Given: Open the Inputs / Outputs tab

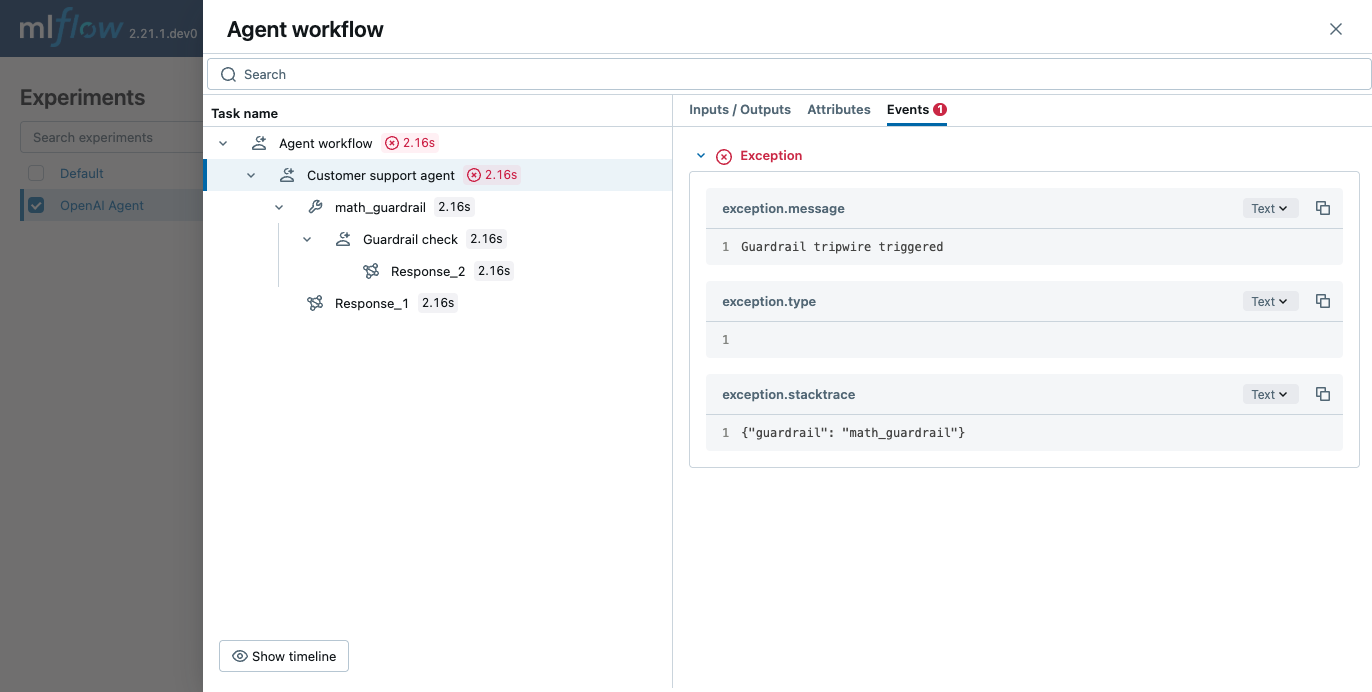Looking at the screenshot, I should (x=740, y=110).
